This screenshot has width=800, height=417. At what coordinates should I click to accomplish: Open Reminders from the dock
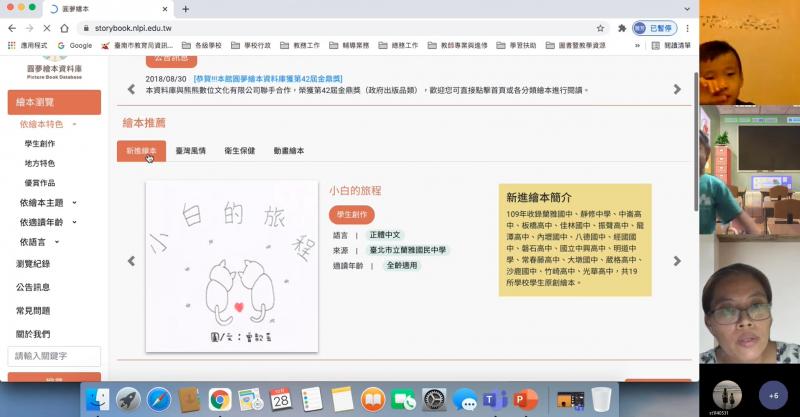pos(311,399)
